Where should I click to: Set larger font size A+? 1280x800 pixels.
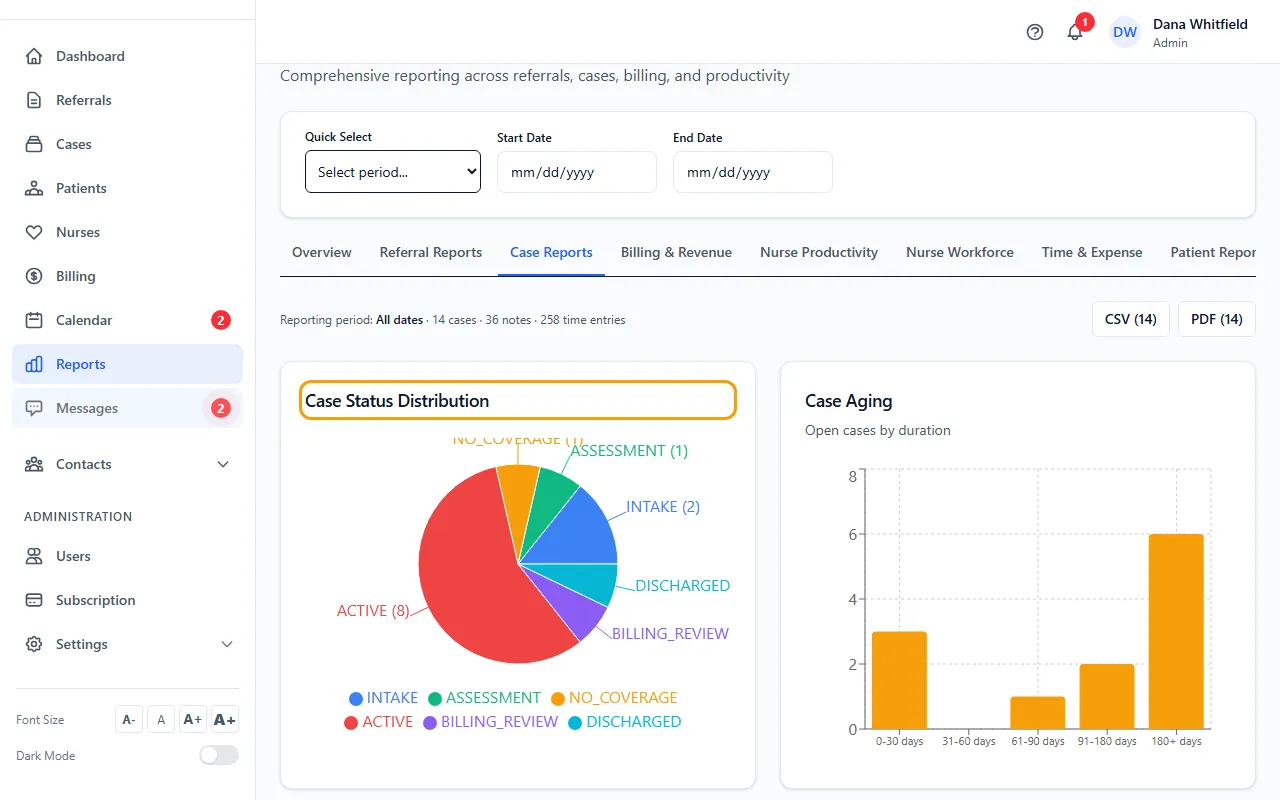(x=193, y=719)
